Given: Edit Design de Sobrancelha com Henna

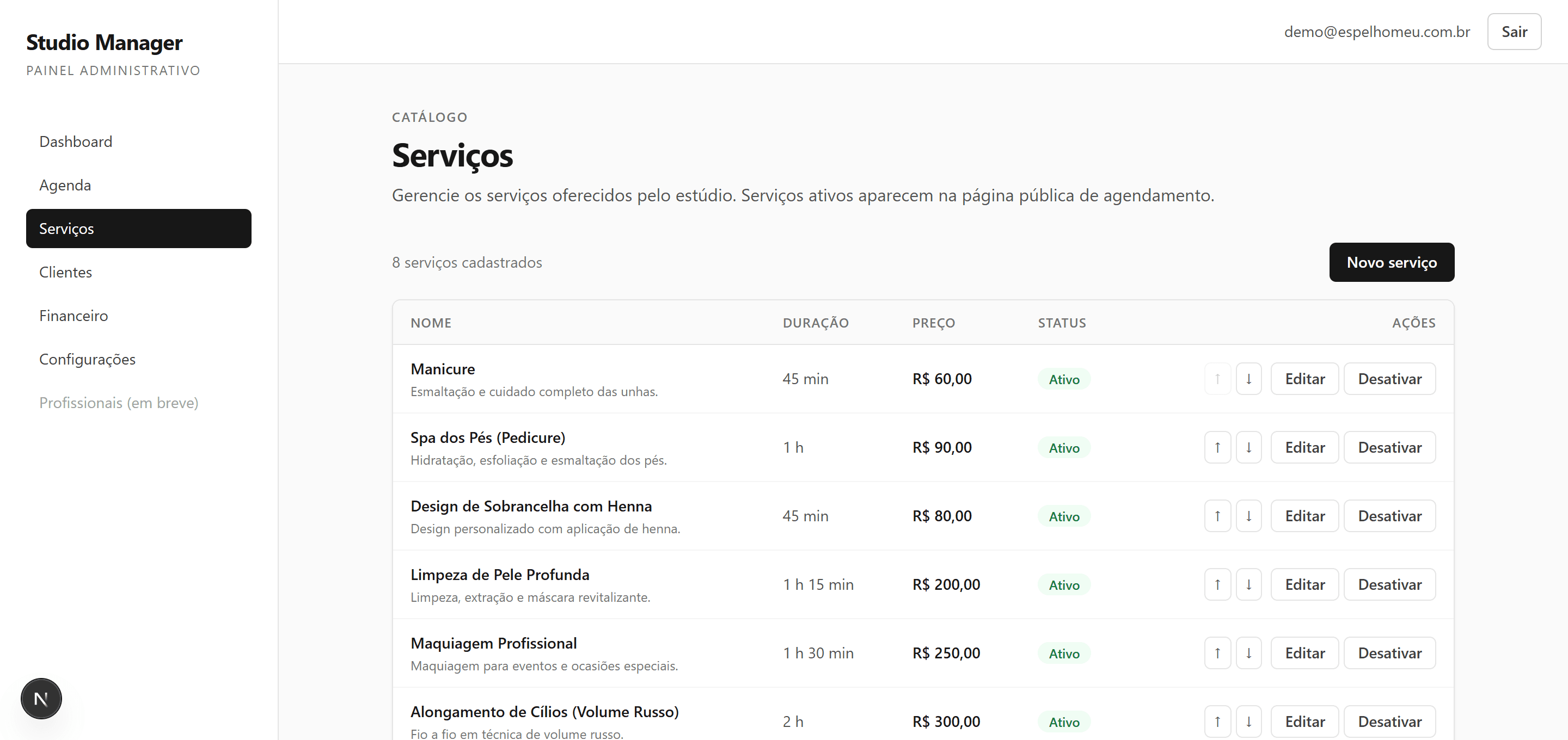Looking at the screenshot, I should 1304,516.
